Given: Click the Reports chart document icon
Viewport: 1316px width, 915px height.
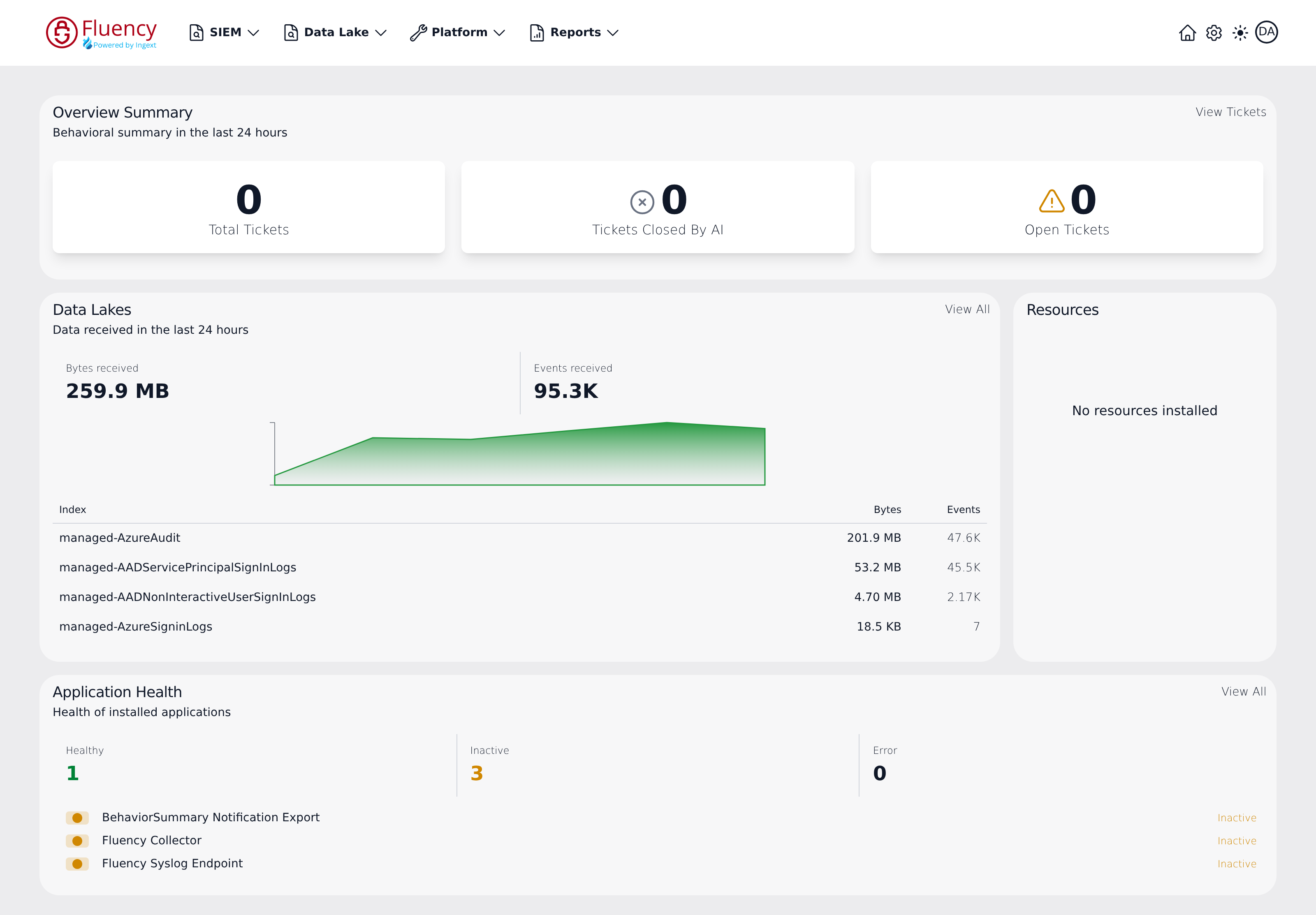Looking at the screenshot, I should tap(537, 32).
